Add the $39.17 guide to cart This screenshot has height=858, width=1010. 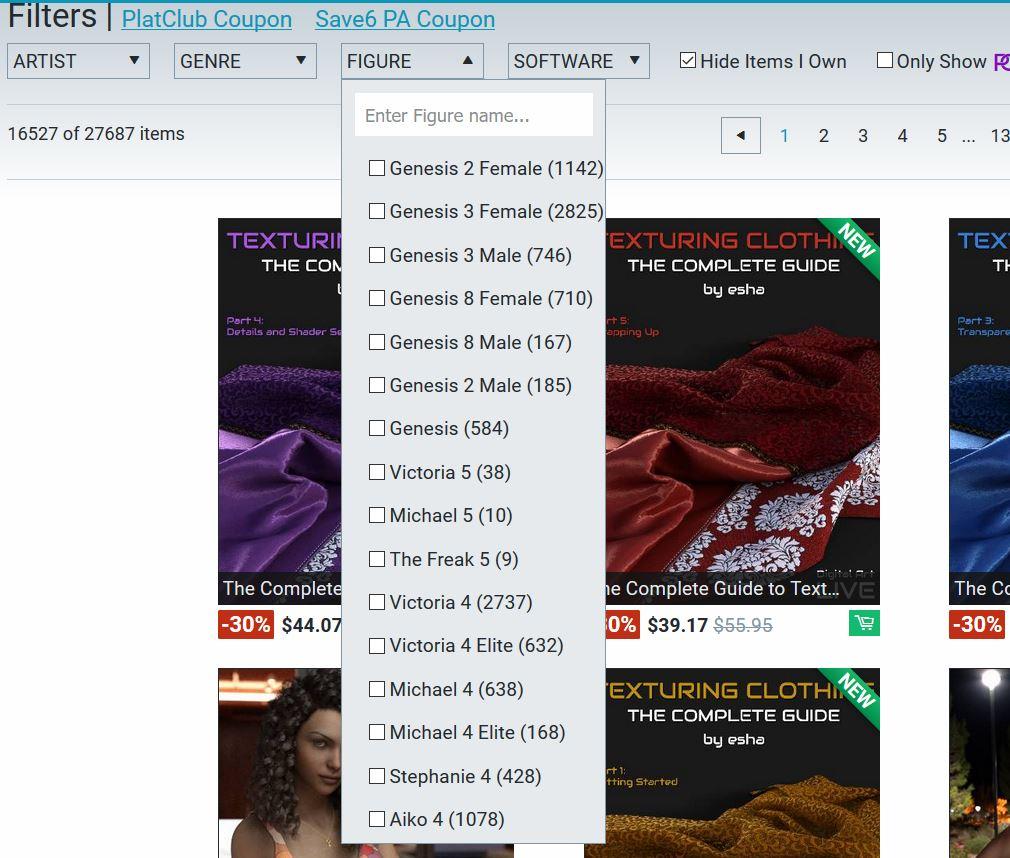[864, 623]
